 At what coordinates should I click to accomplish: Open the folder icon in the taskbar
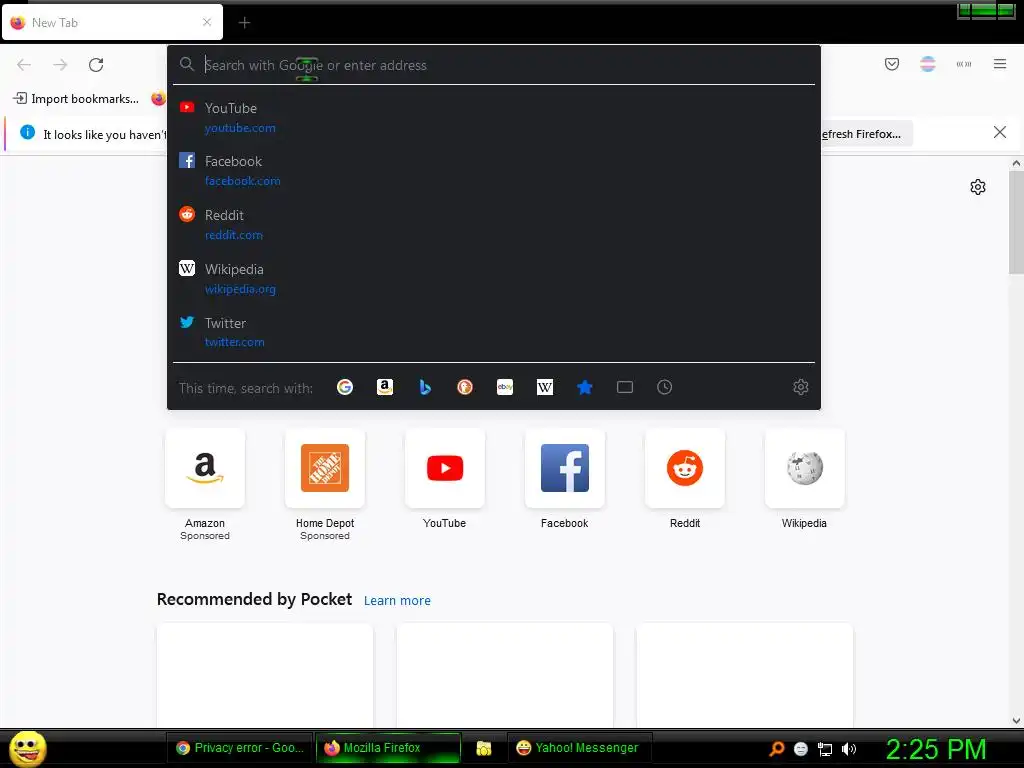pyautogui.click(x=483, y=748)
